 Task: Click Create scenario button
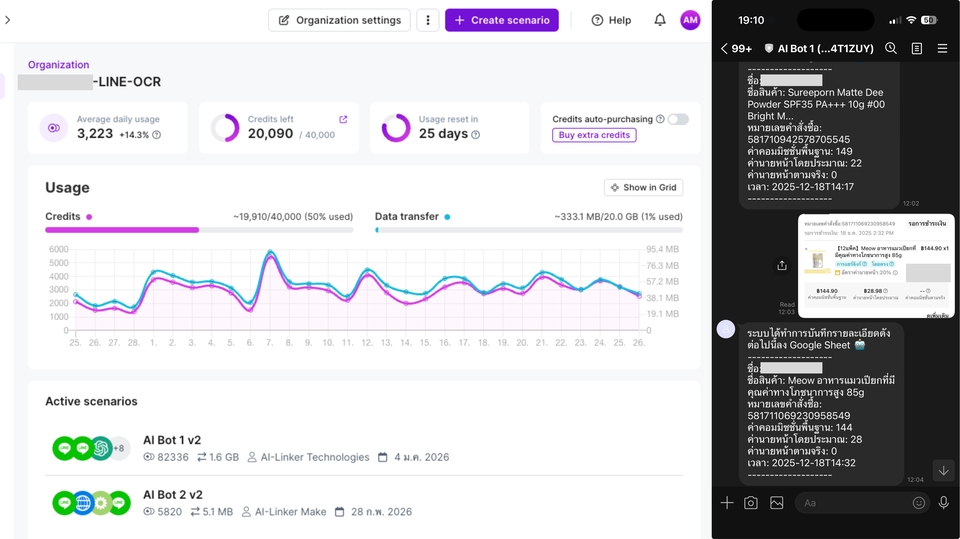[501, 20]
